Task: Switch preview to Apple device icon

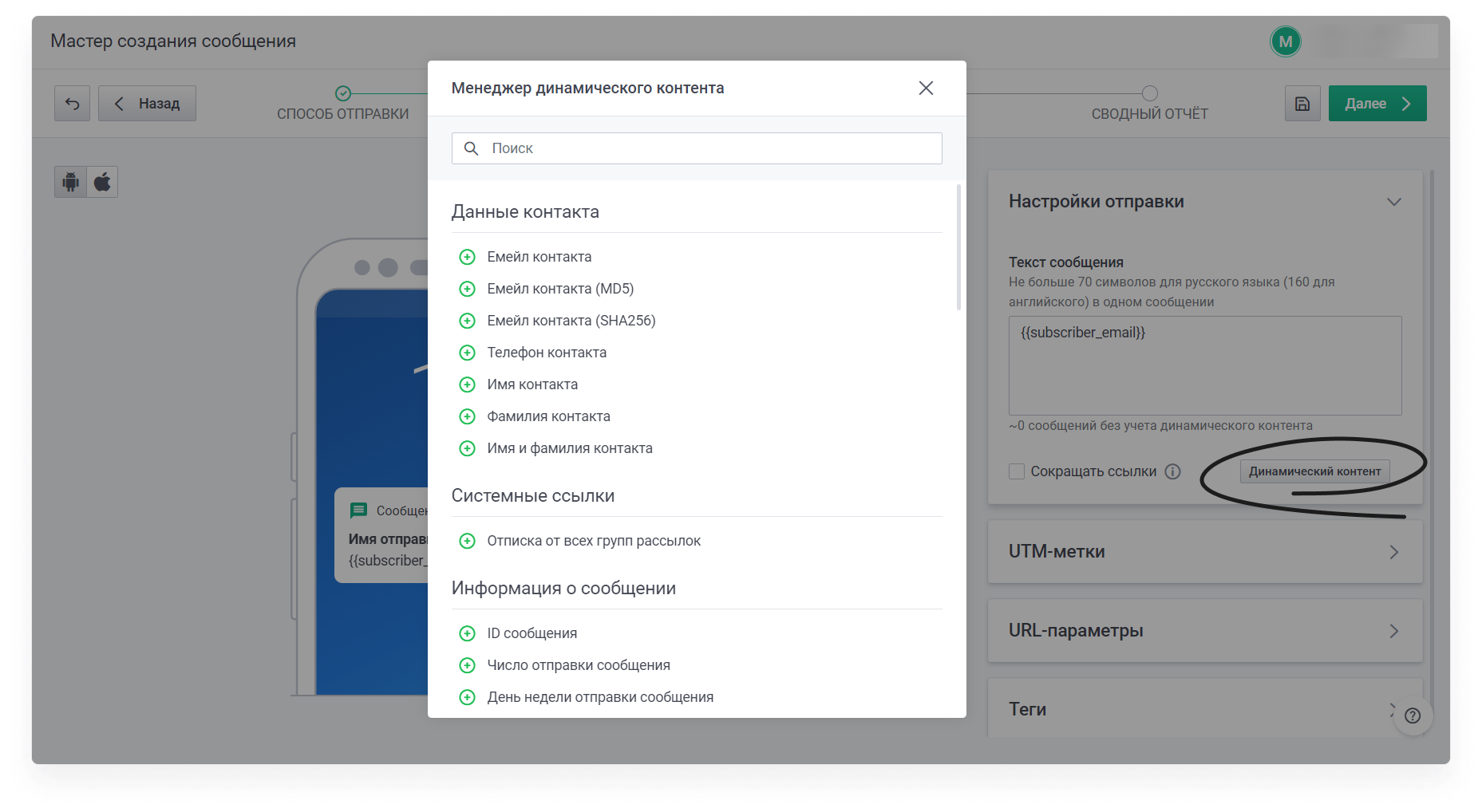Action: tap(102, 182)
